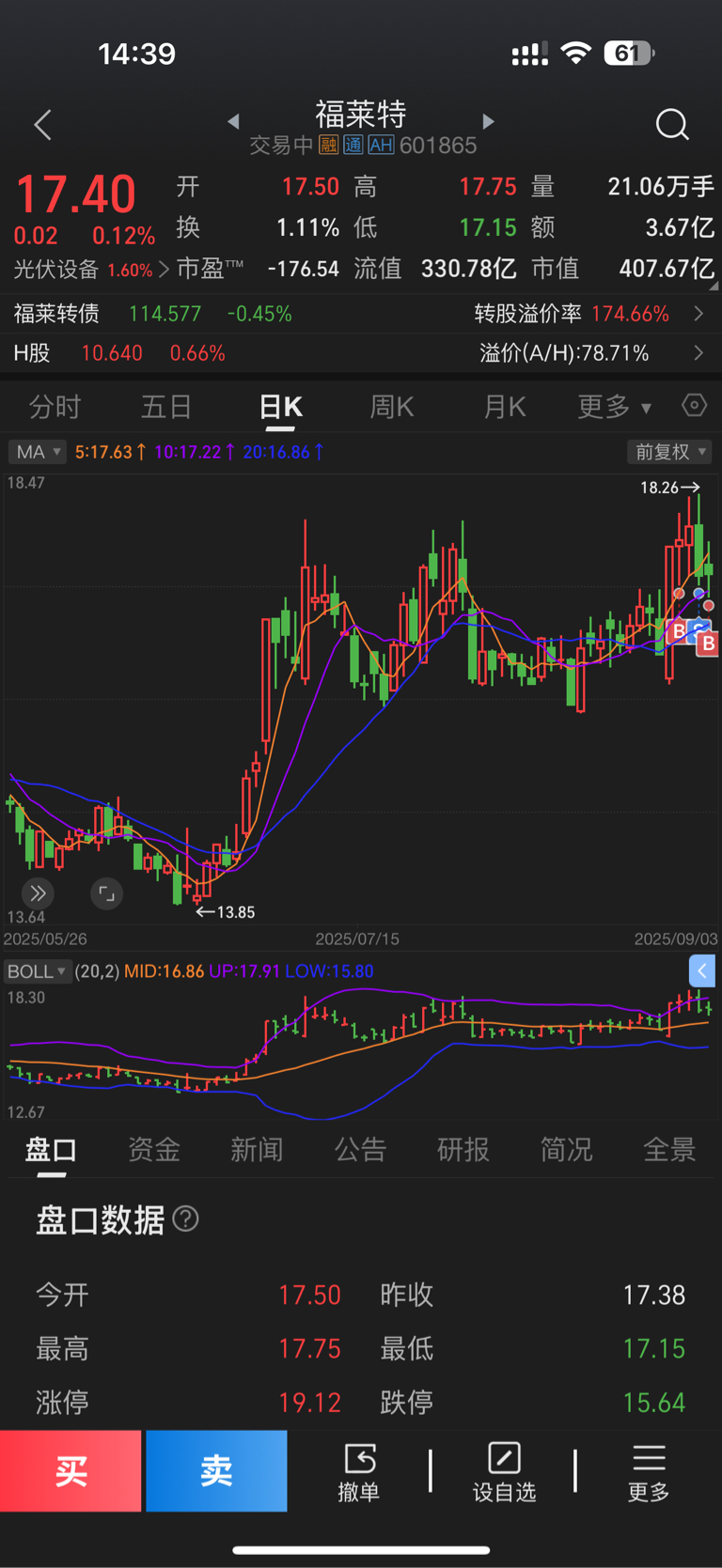Screen dimensions: 722x1568
Task: Expand chart with double-arrow icon
Action: [38, 893]
